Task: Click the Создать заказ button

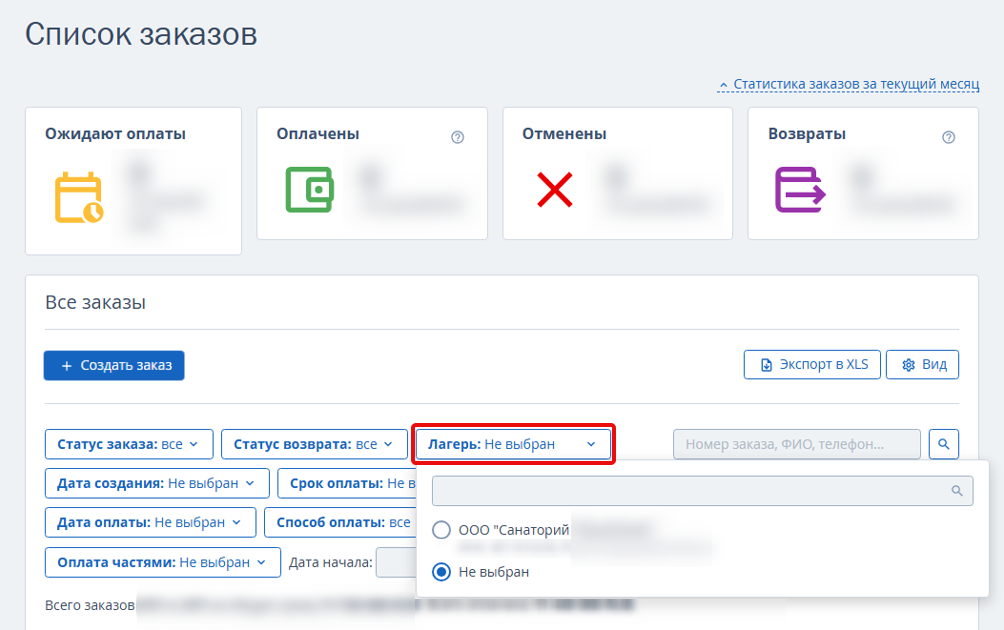Action: pyautogui.click(x=114, y=365)
